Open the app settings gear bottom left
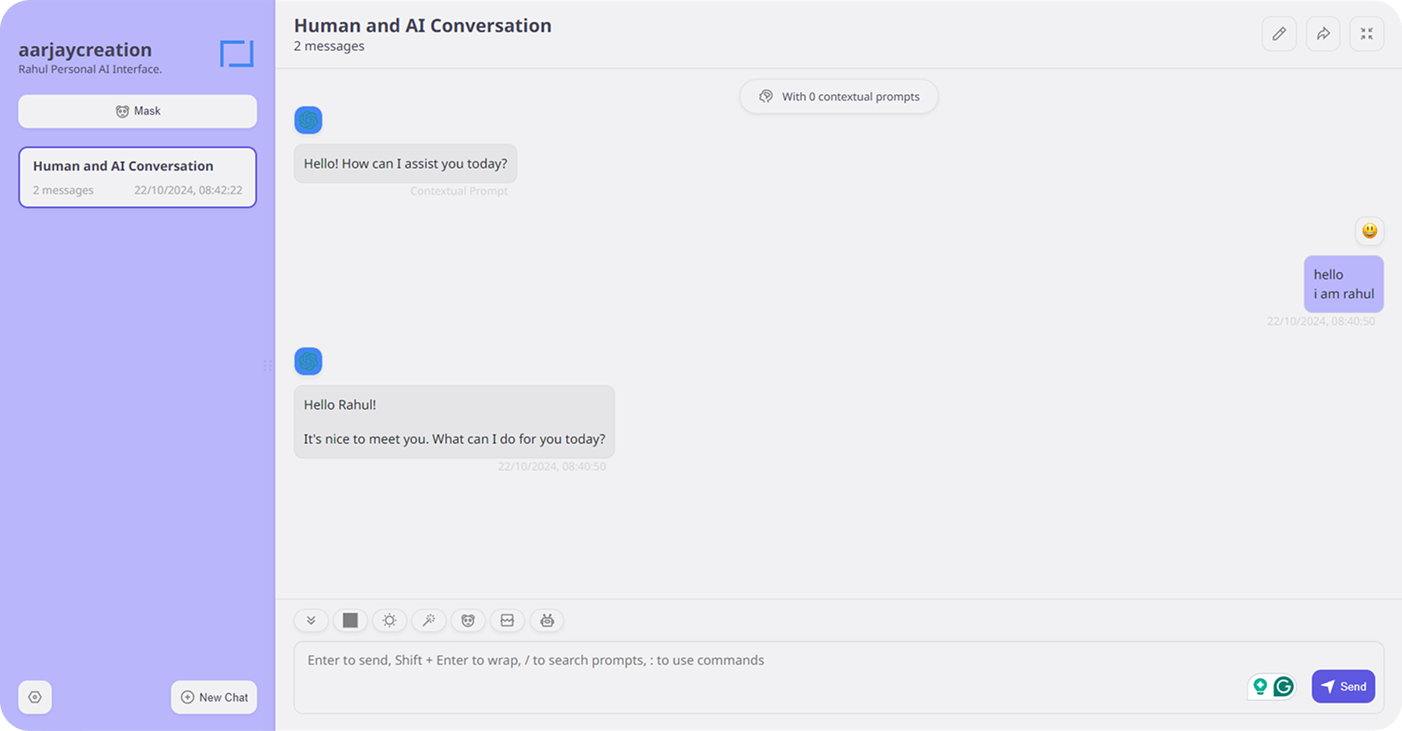Image resolution: width=1402 pixels, height=731 pixels. (x=35, y=697)
